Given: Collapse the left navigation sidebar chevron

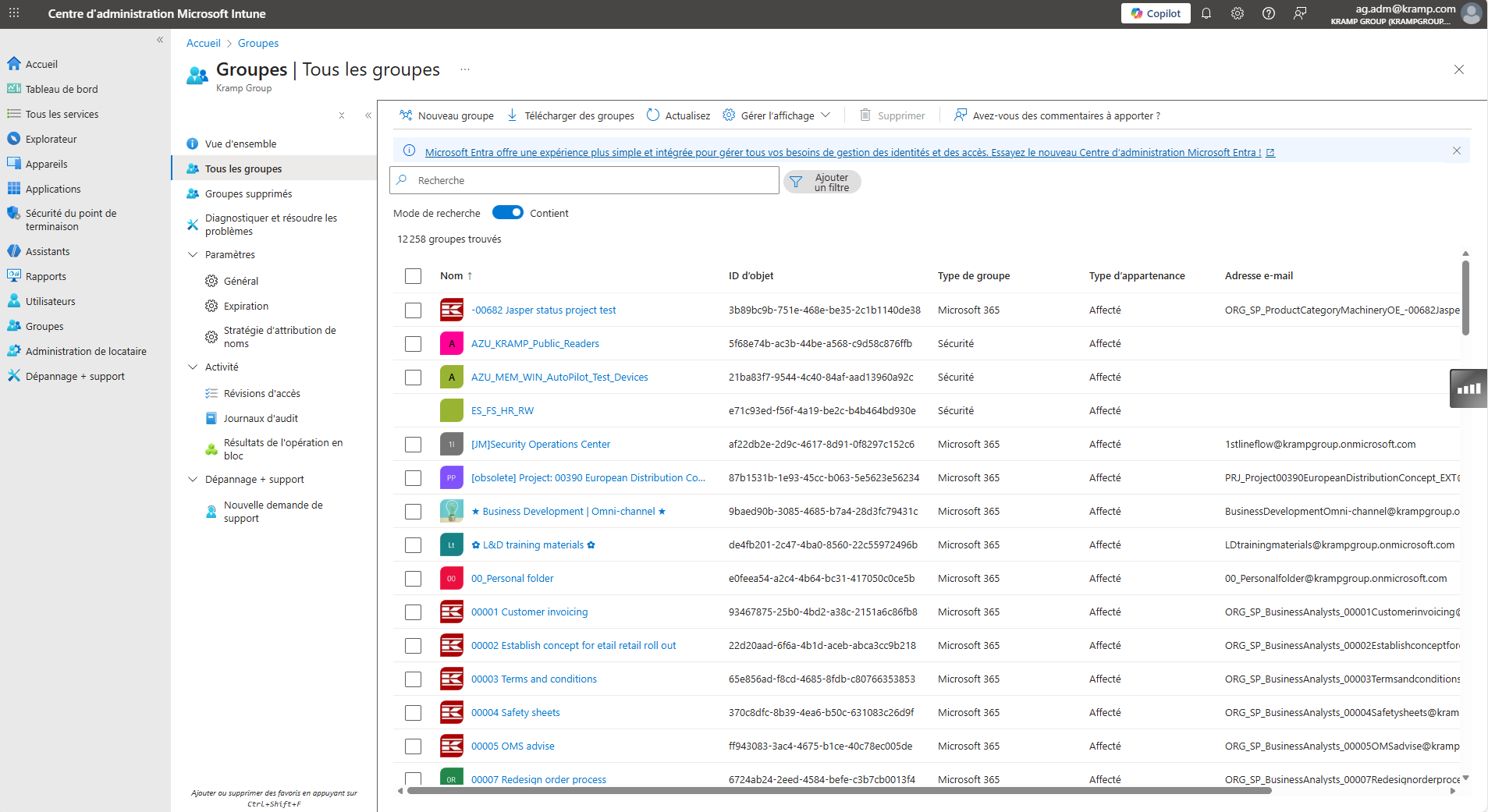Looking at the screenshot, I should [x=160, y=40].
